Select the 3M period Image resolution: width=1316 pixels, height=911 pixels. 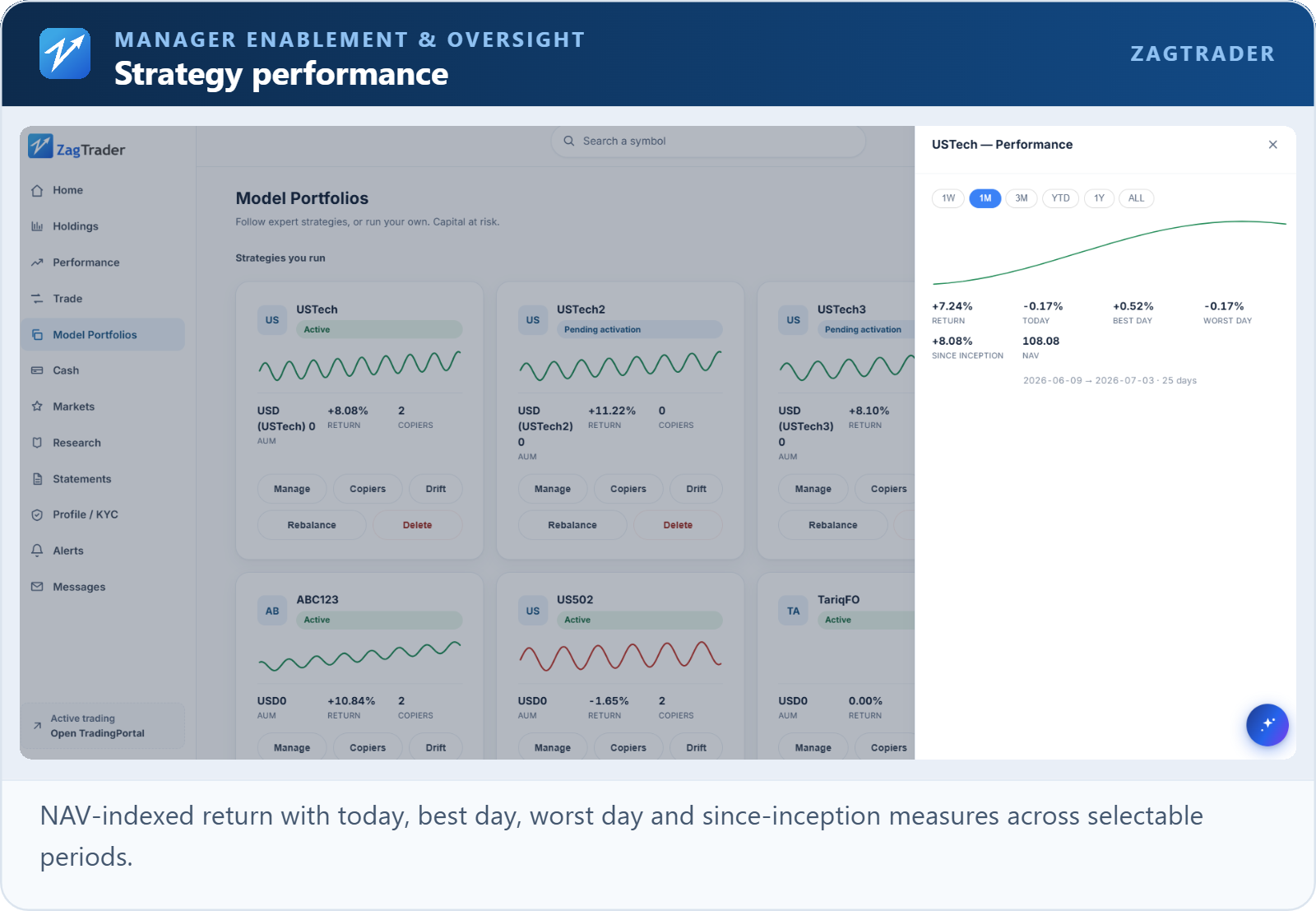click(1022, 198)
